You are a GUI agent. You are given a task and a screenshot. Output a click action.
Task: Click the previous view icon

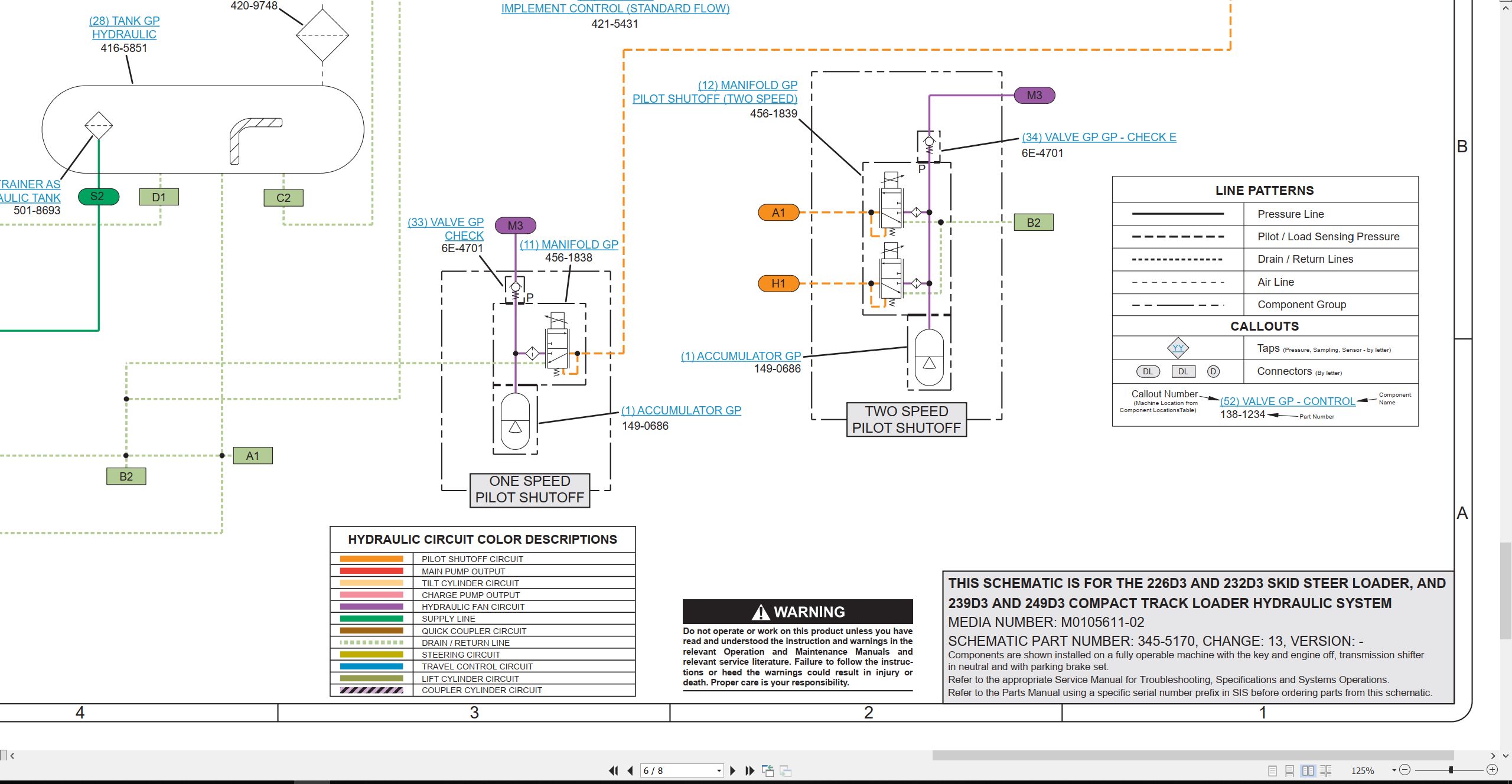click(x=768, y=770)
